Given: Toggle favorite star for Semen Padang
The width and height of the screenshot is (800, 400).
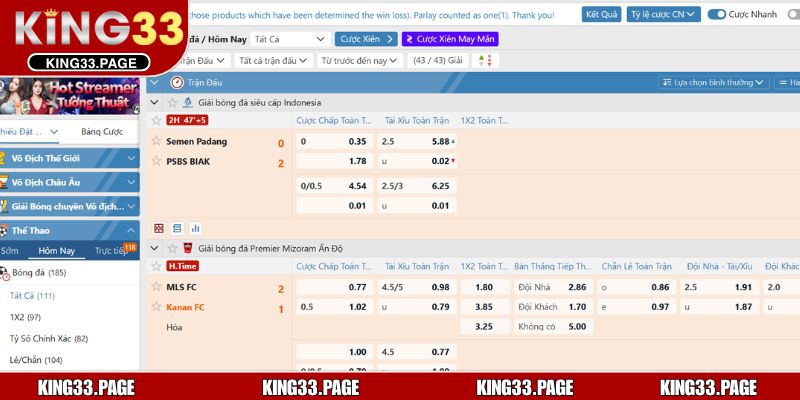Looking at the screenshot, I should point(156,141).
